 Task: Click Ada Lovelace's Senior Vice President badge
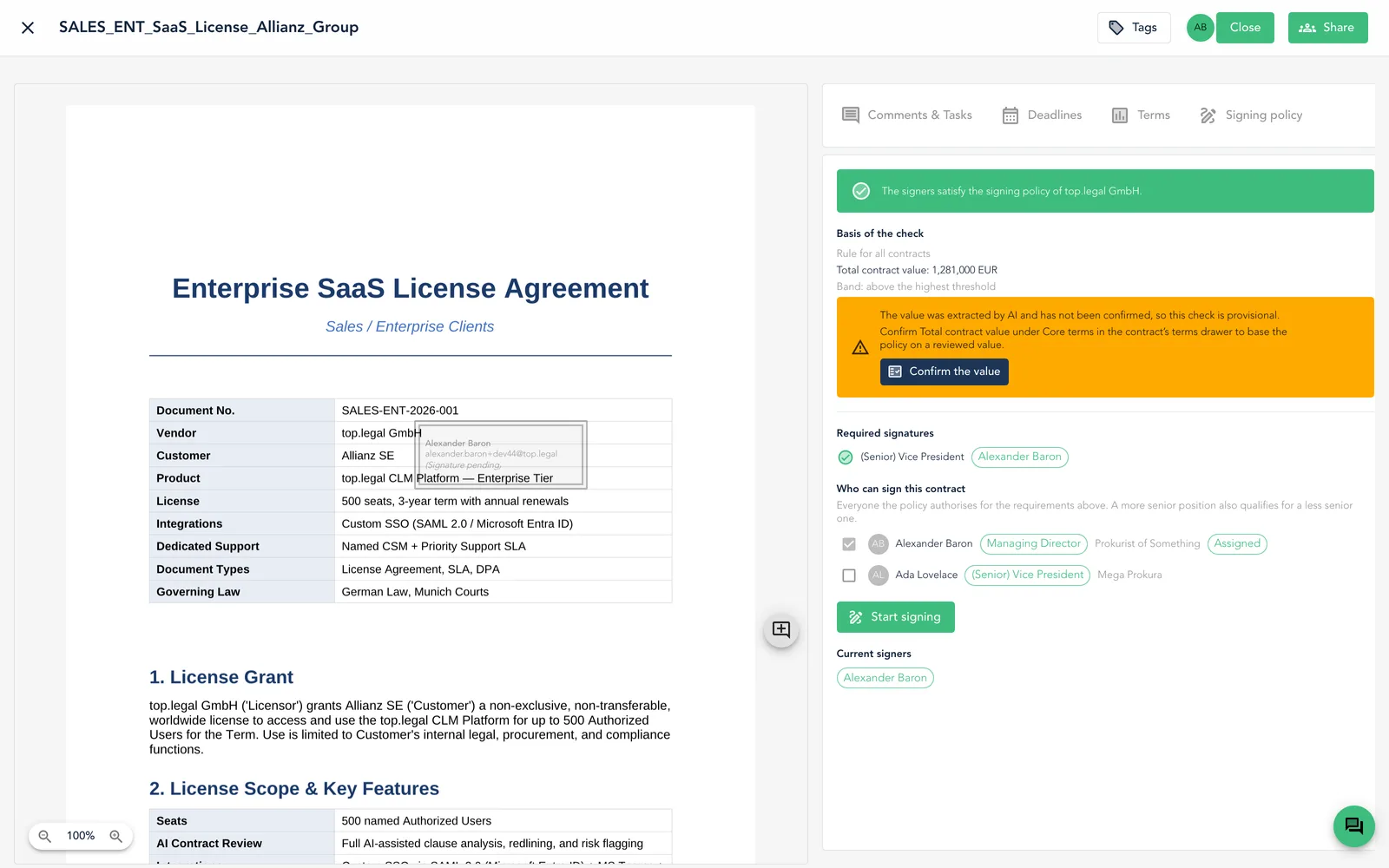[1028, 575]
